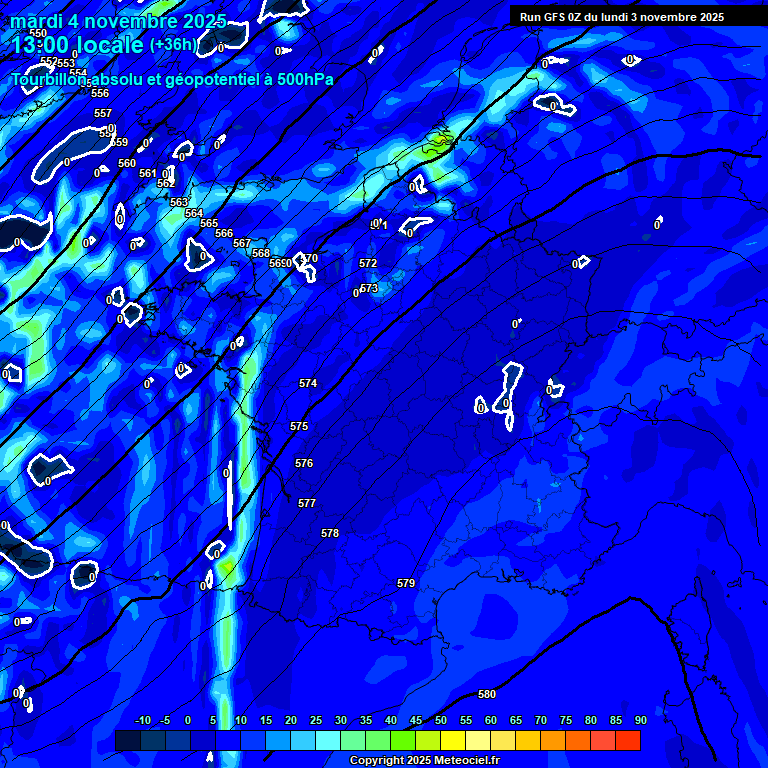Image resolution: width=768 pixels, height=768 pixels.
Task: Click the red swatch at legend's right end
Action: [628, 741]
